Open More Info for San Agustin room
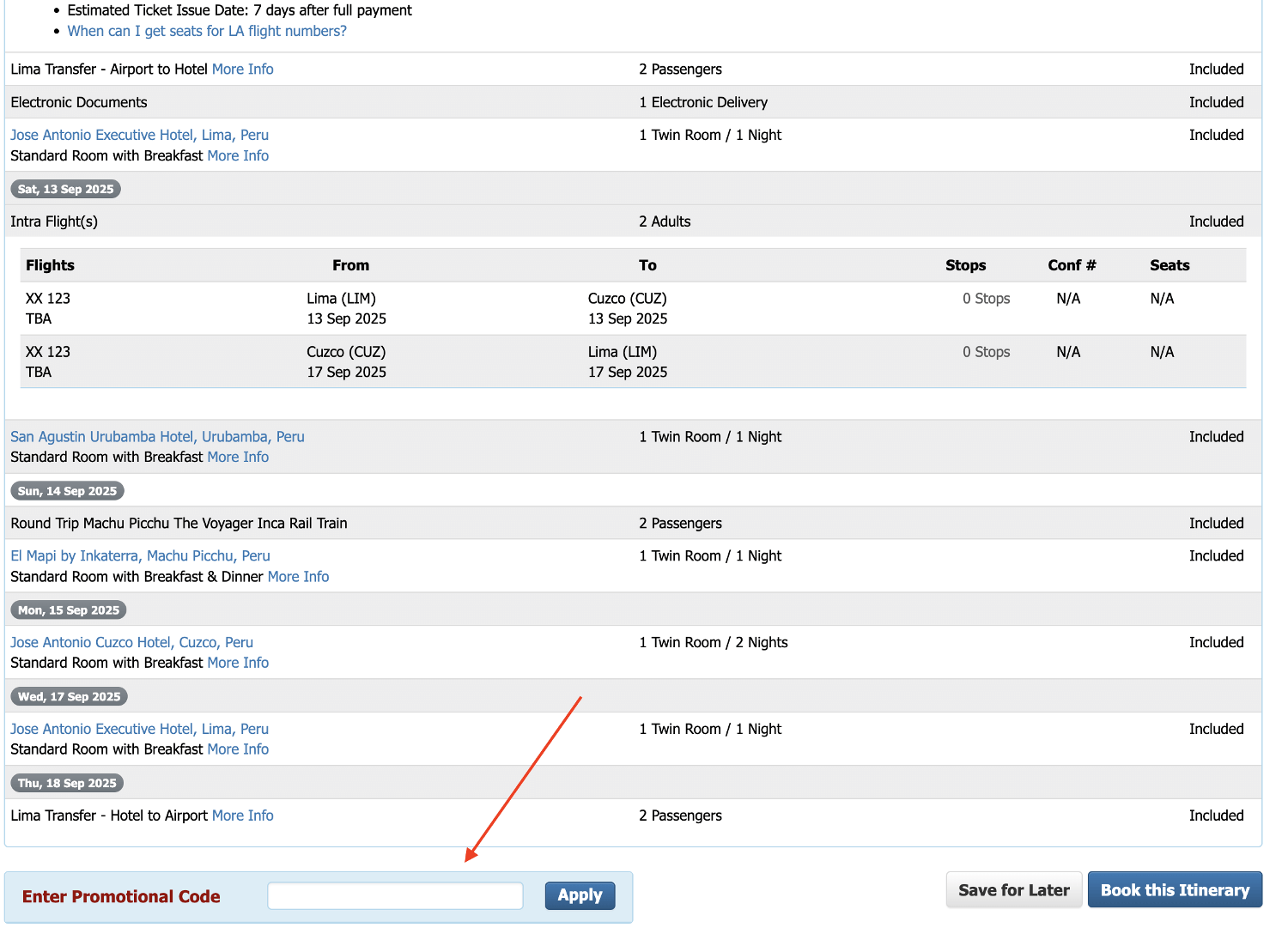 238,458
